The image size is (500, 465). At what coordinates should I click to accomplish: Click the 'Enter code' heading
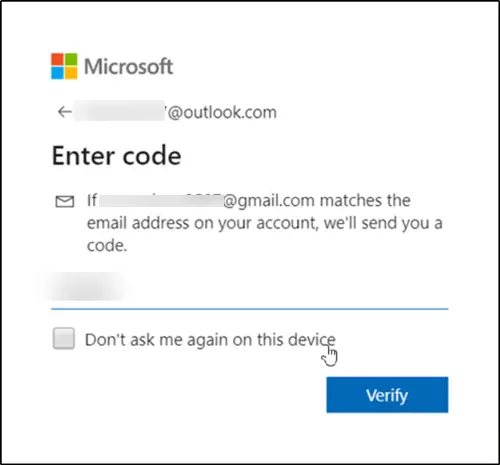click(x=117, y=156)
